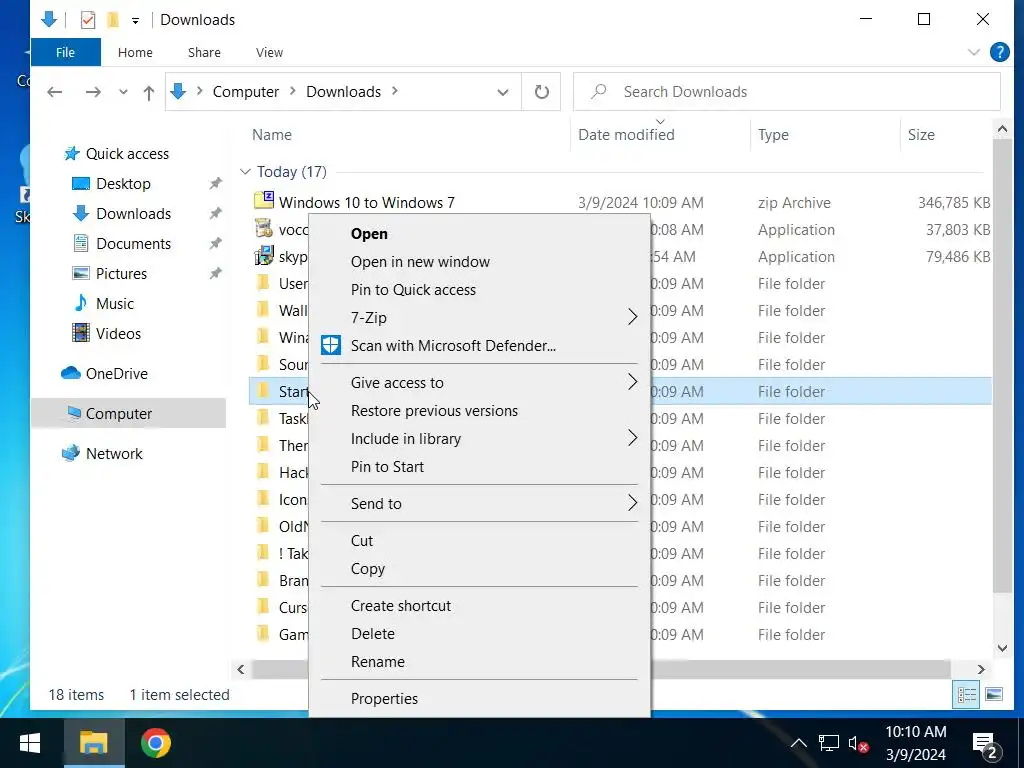Choose Copy in the context menu
Screen dimensions: 1024x768
pos(368,569)
